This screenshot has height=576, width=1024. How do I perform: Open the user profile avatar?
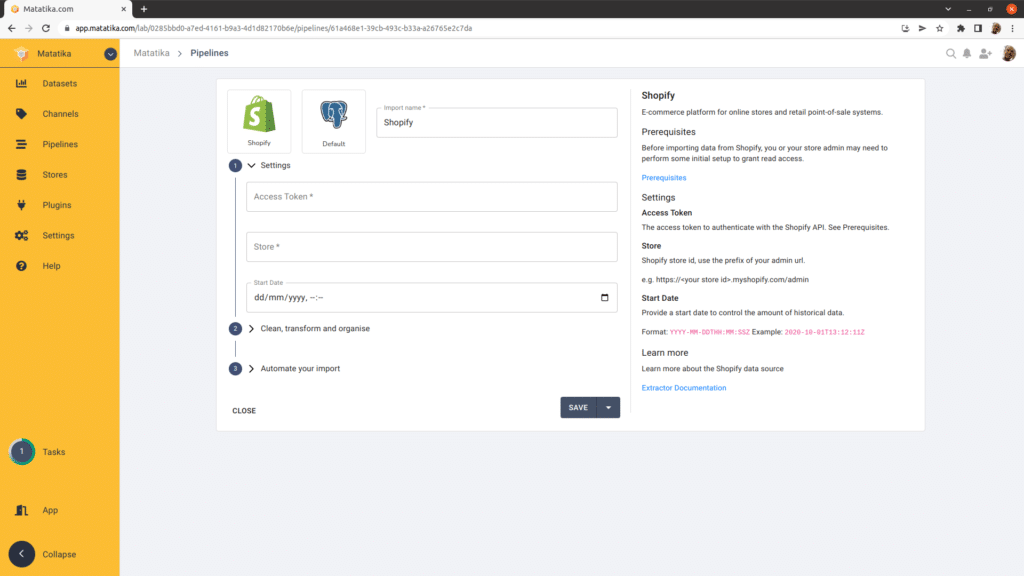tap(1008, 53)
